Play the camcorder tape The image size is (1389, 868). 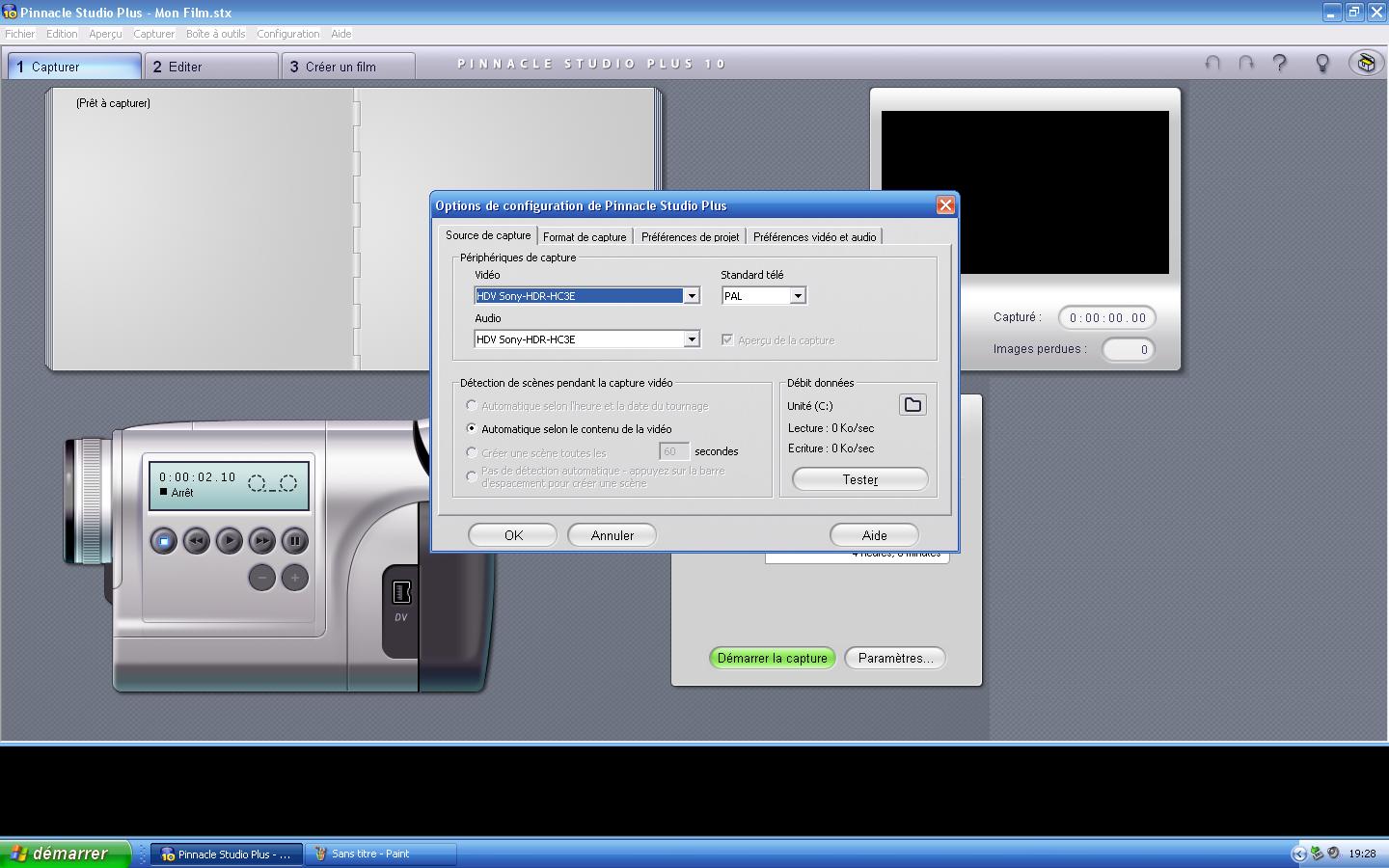point(230,541)
